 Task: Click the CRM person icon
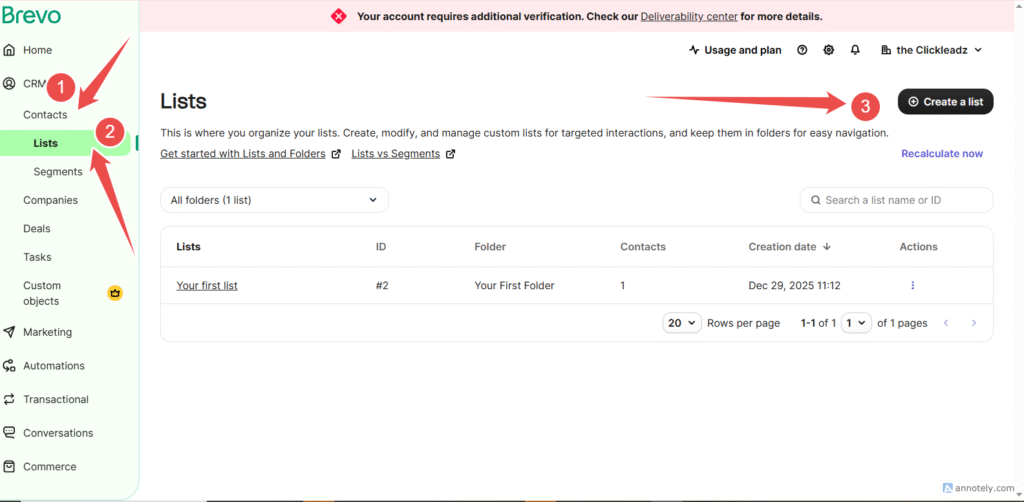coord(9,84)
